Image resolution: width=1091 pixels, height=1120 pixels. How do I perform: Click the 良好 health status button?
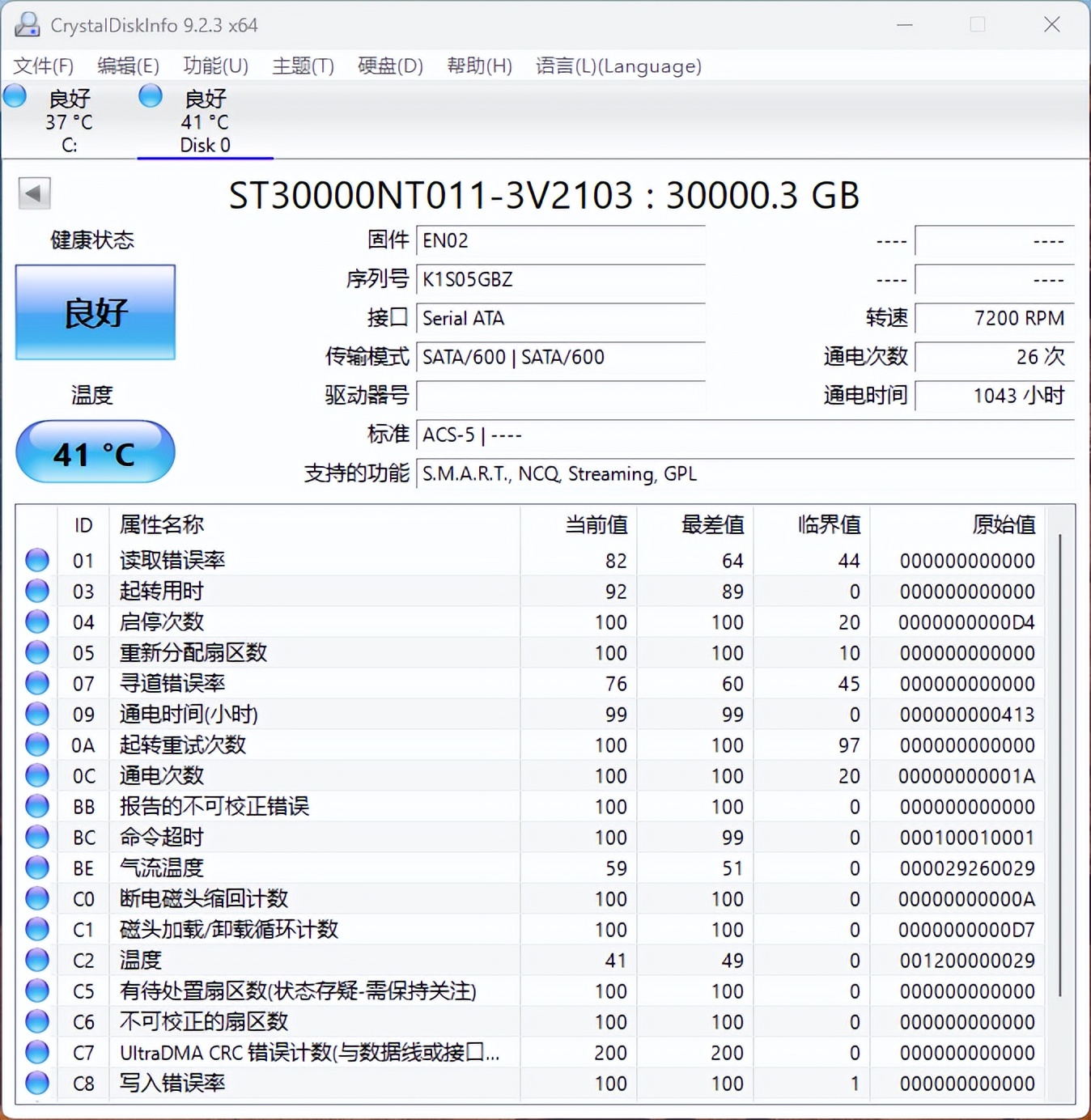96,312
